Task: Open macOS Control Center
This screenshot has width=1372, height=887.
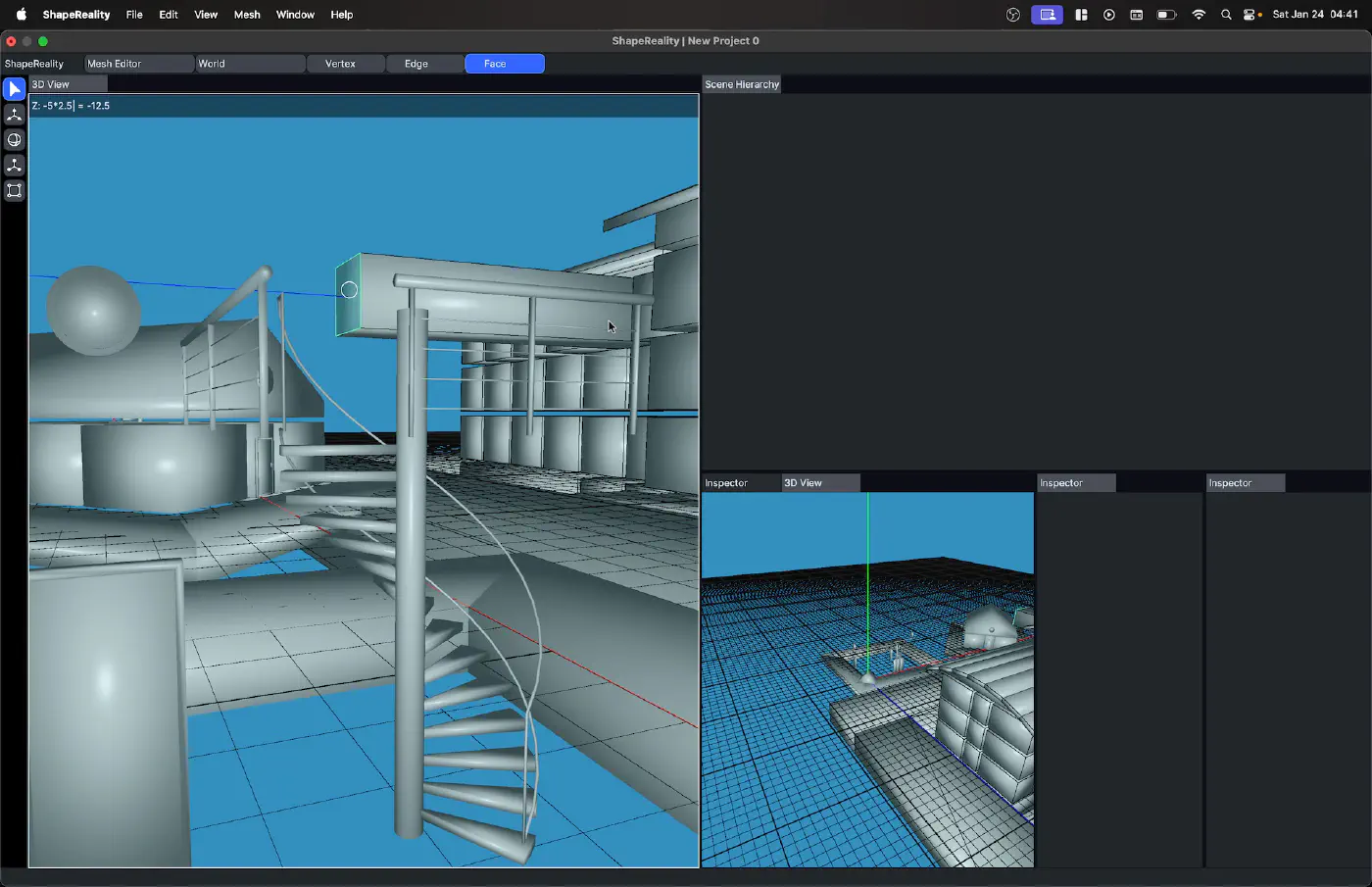Action: [x=1251, y=15]
